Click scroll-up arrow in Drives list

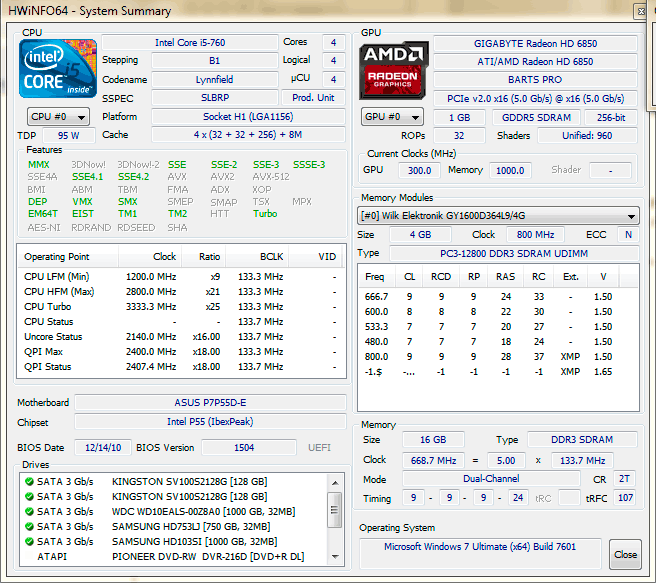point(335,483)
